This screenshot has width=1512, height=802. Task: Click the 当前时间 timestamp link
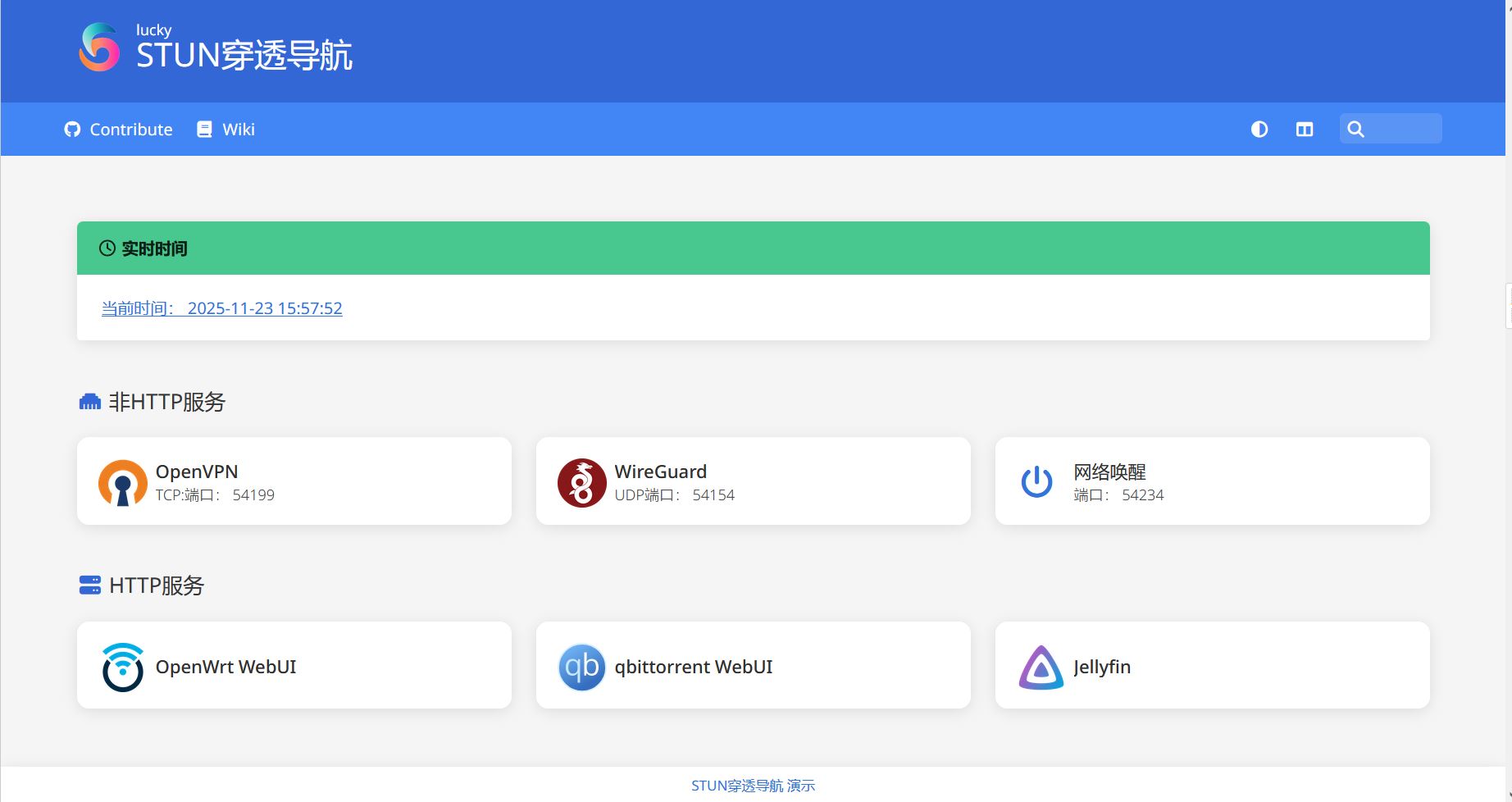[x=221, y=308]
